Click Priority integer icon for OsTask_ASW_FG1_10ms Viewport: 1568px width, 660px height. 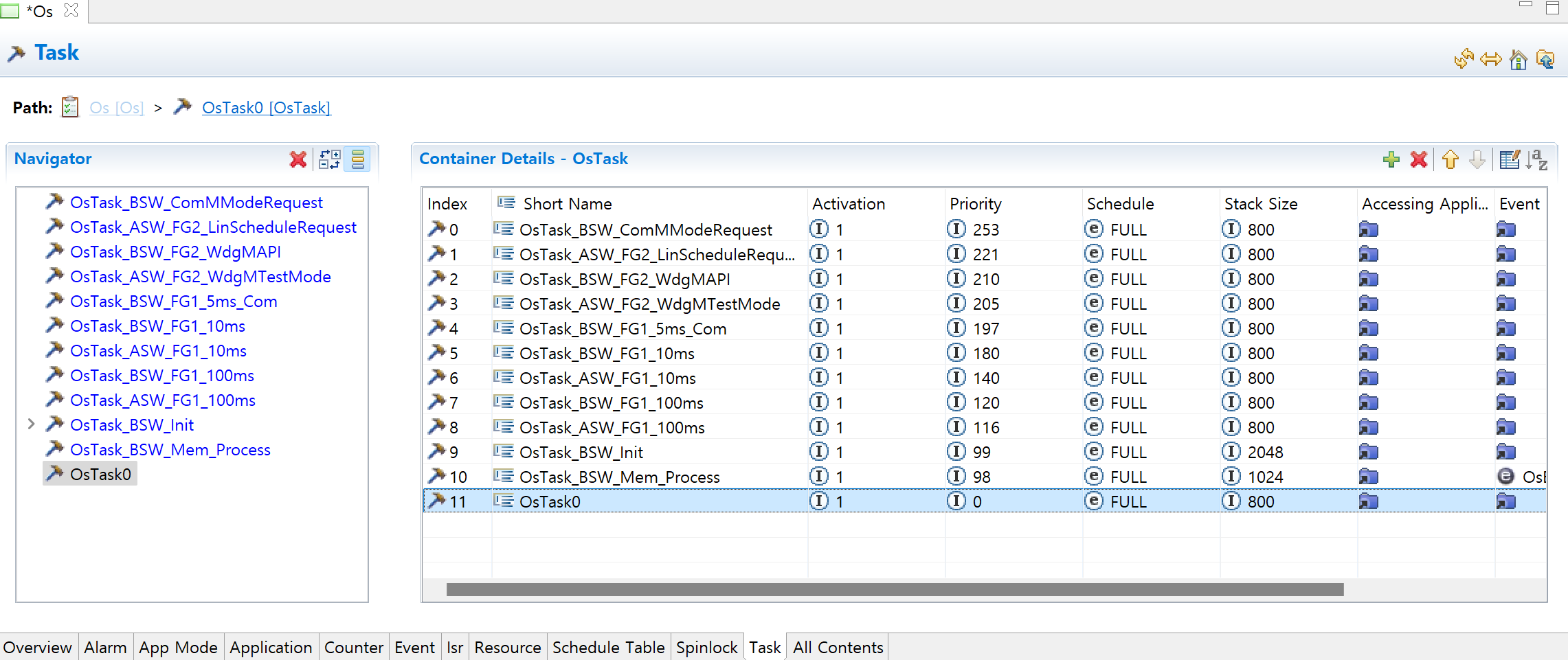pos(956,377)
